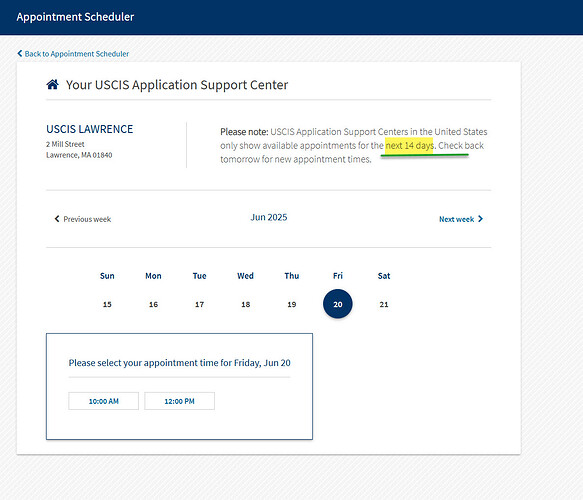Select Saturday the 21st on the calendar
The height and width of the screenshot is (500, 583).
pyautogui.click(x=384, y=304)
